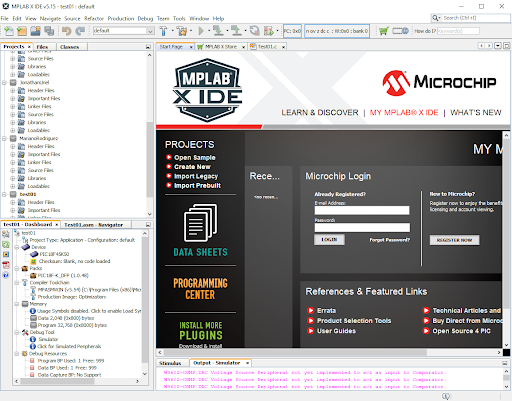Click the How do I keyword field
512x401 pixels.
pyautogui.click(x=458, y=31)
